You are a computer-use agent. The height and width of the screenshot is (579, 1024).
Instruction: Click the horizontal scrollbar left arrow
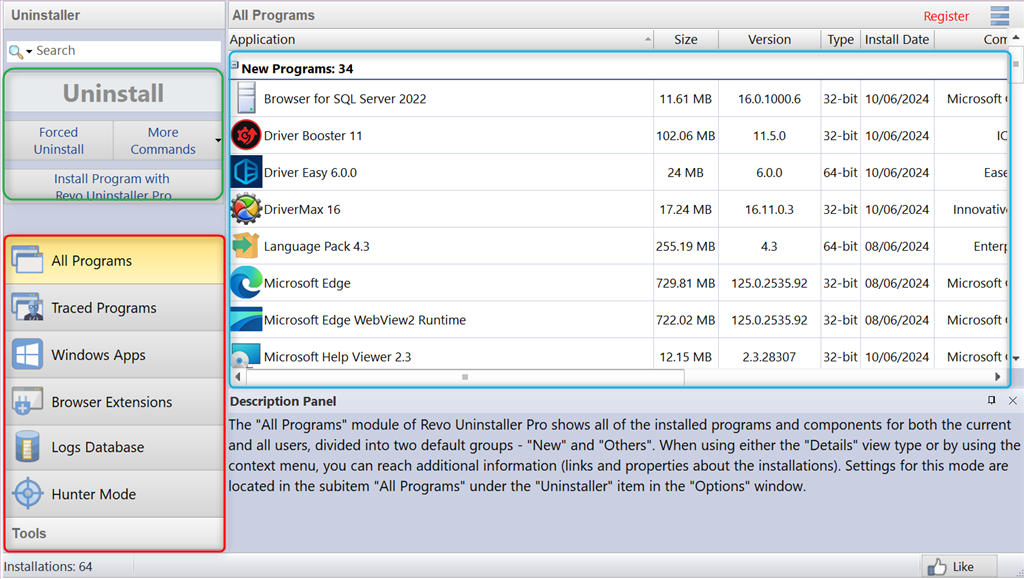tap(238, 377)
